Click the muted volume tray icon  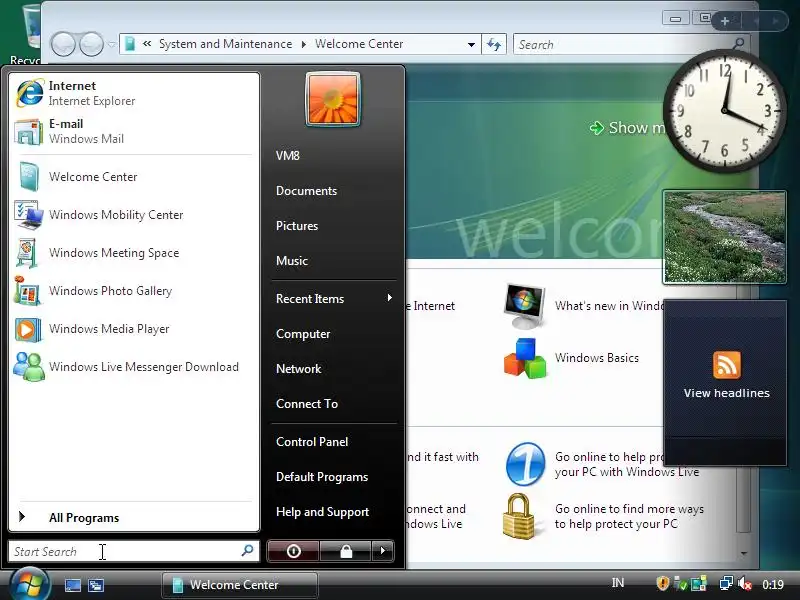[x=745, y=583]
